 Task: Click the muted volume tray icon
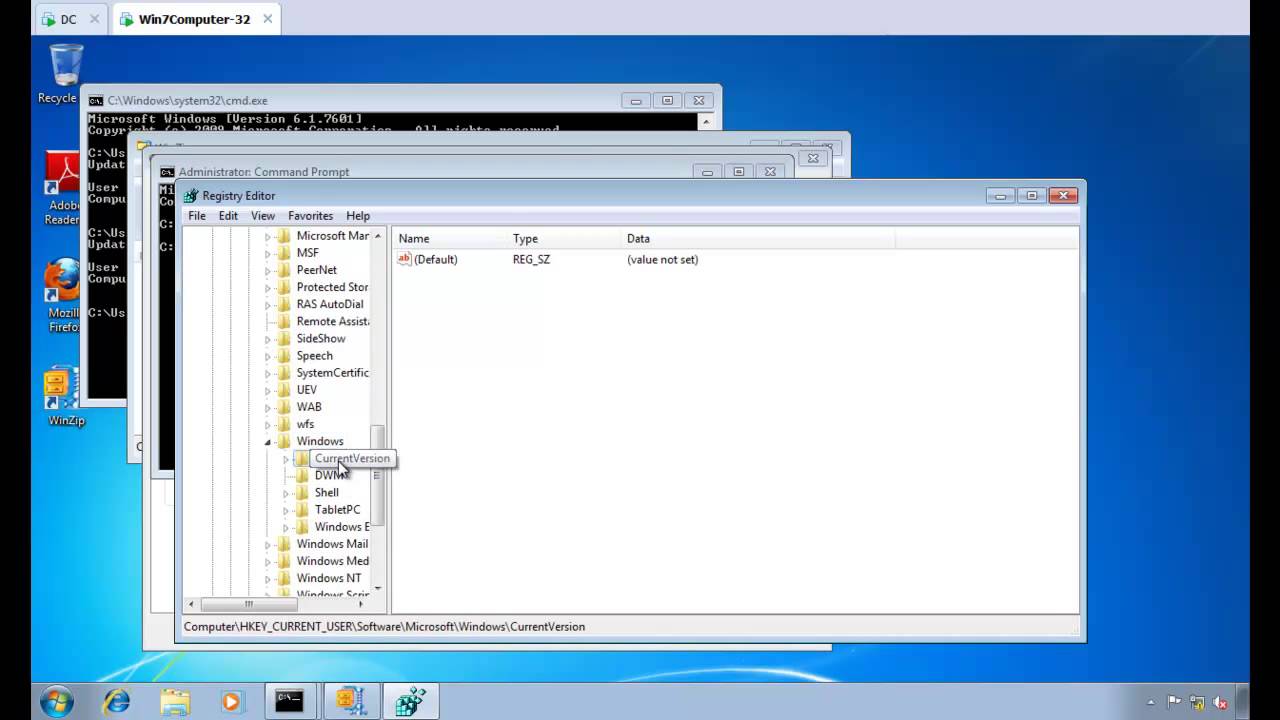(1219, 702)
